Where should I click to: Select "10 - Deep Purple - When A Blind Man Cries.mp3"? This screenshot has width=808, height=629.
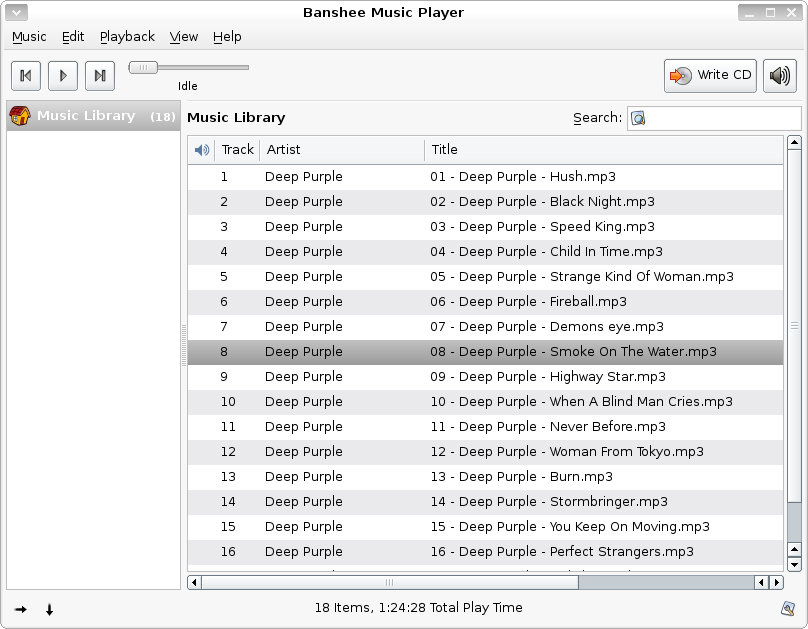click(x=485, y=402)
